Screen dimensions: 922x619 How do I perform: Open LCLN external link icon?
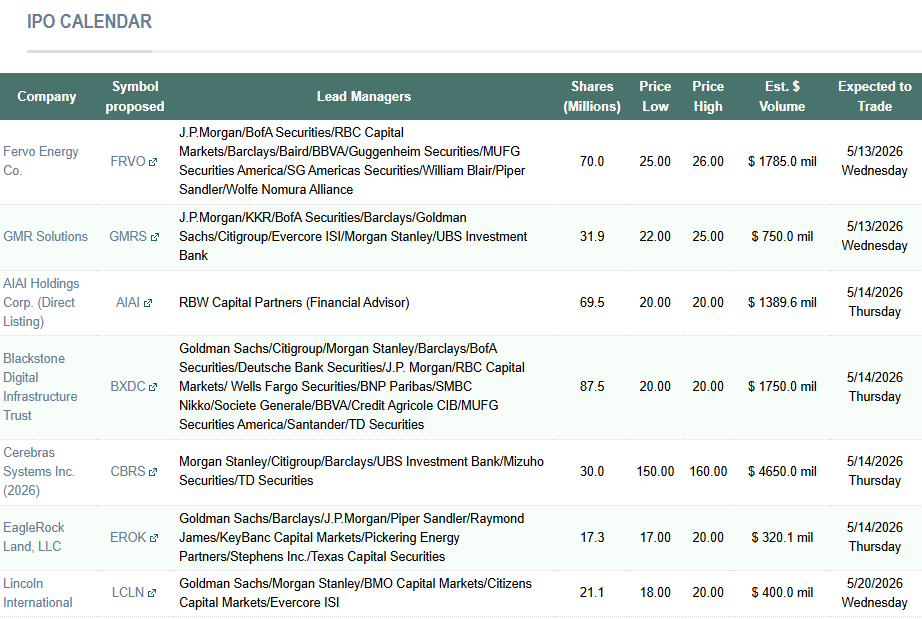click(x=152, y=593)
